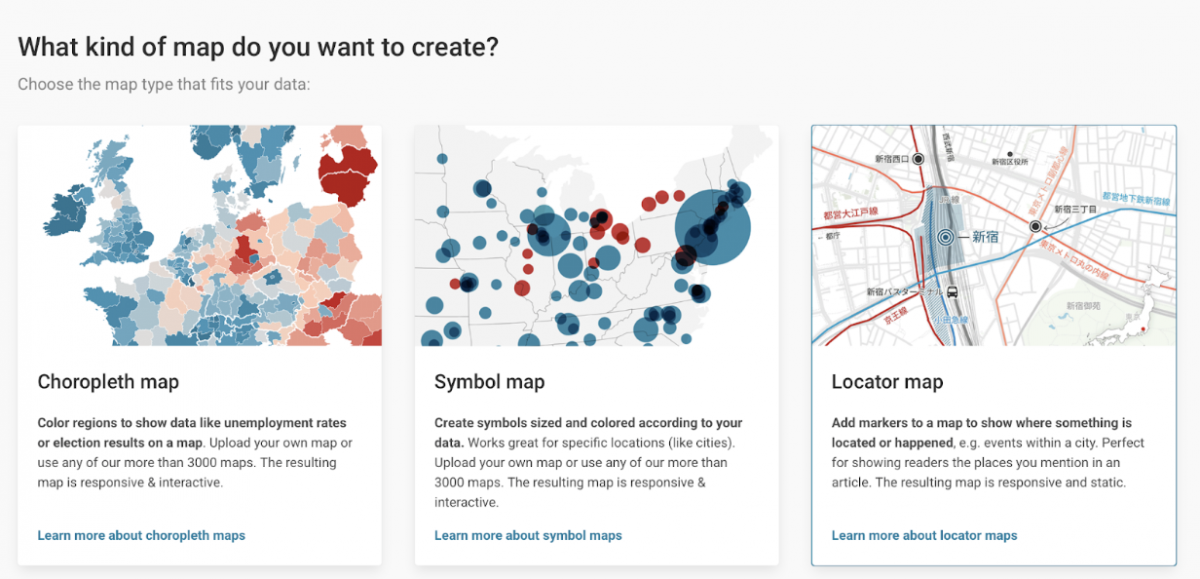Click the small black dot near 新宿区役所 label
Screen dimensions: 1200x579
click(x=1009, y=156)
